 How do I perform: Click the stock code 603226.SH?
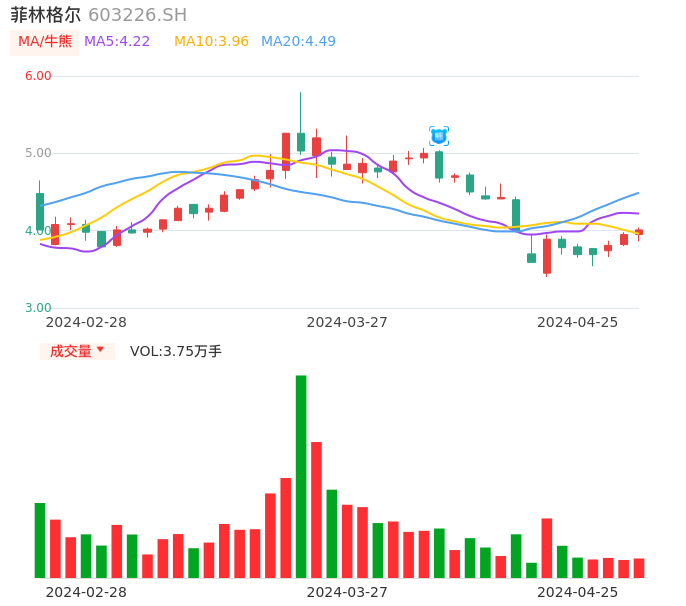137,15
